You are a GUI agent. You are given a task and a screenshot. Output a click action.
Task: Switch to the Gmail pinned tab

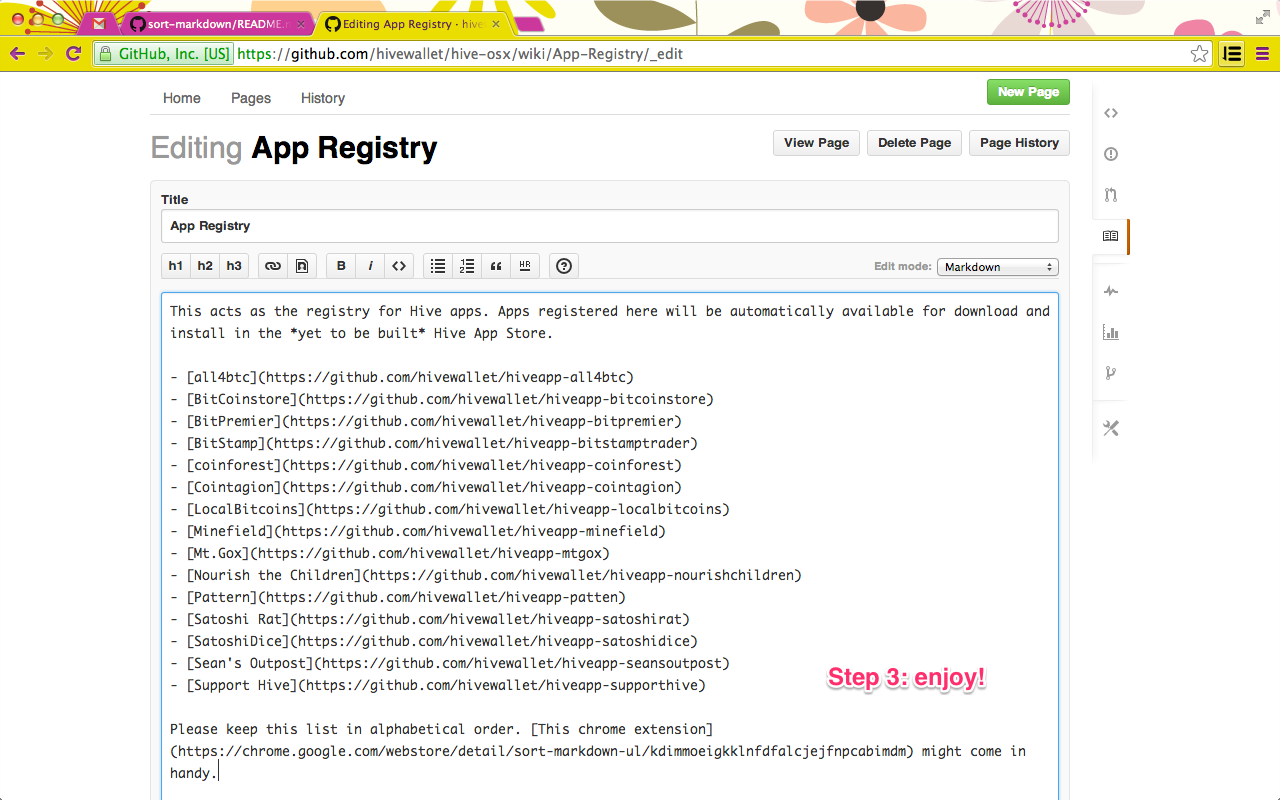click(x=99, y=23)
